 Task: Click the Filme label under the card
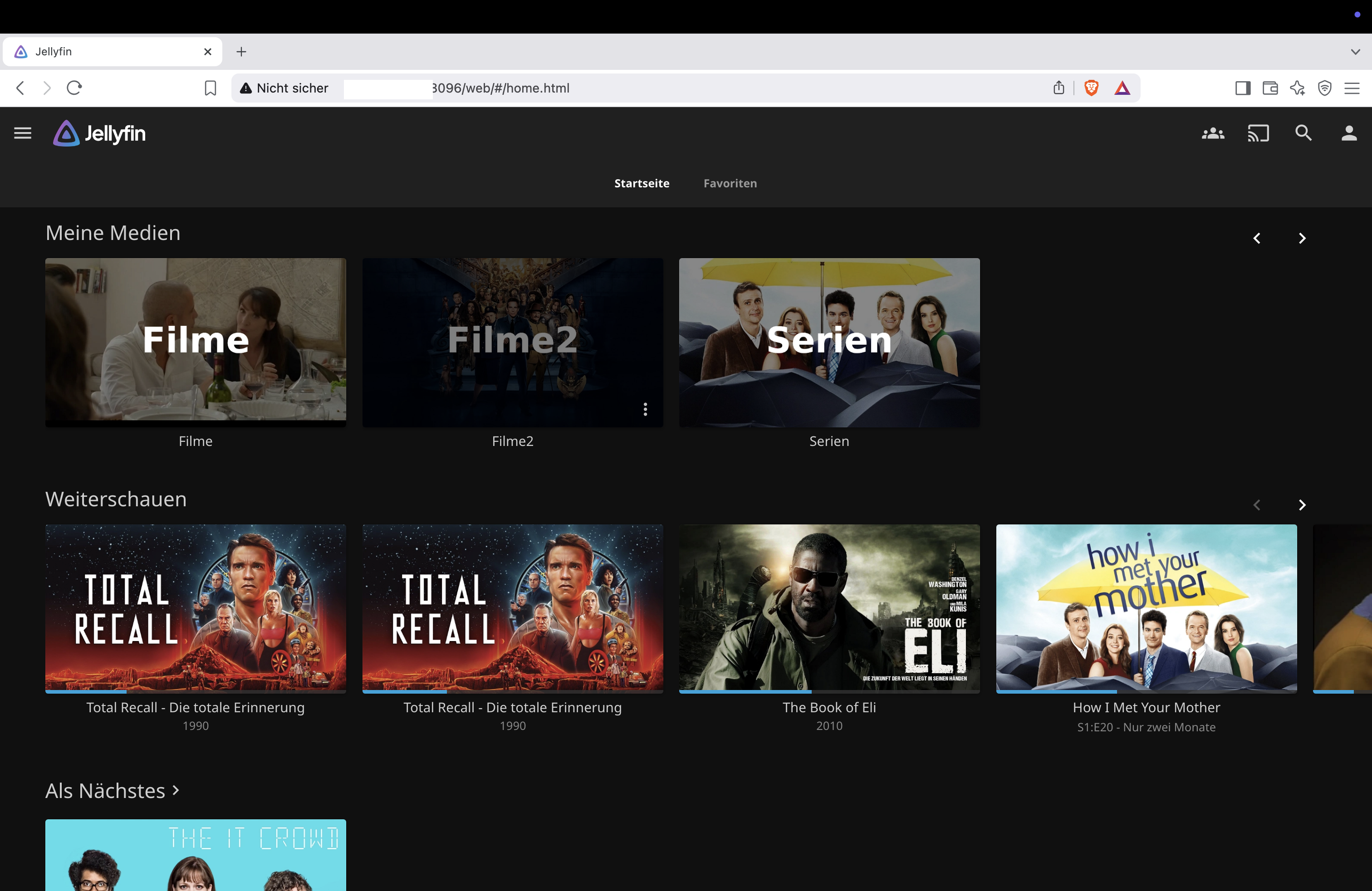pos(196,441)
